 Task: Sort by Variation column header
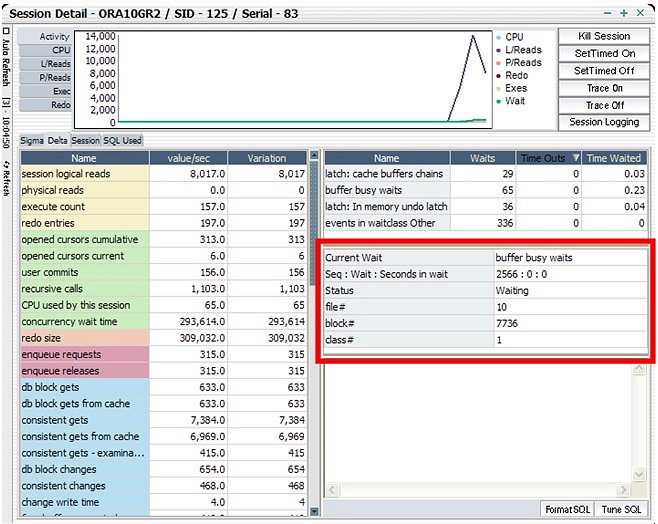coord(267,158)
